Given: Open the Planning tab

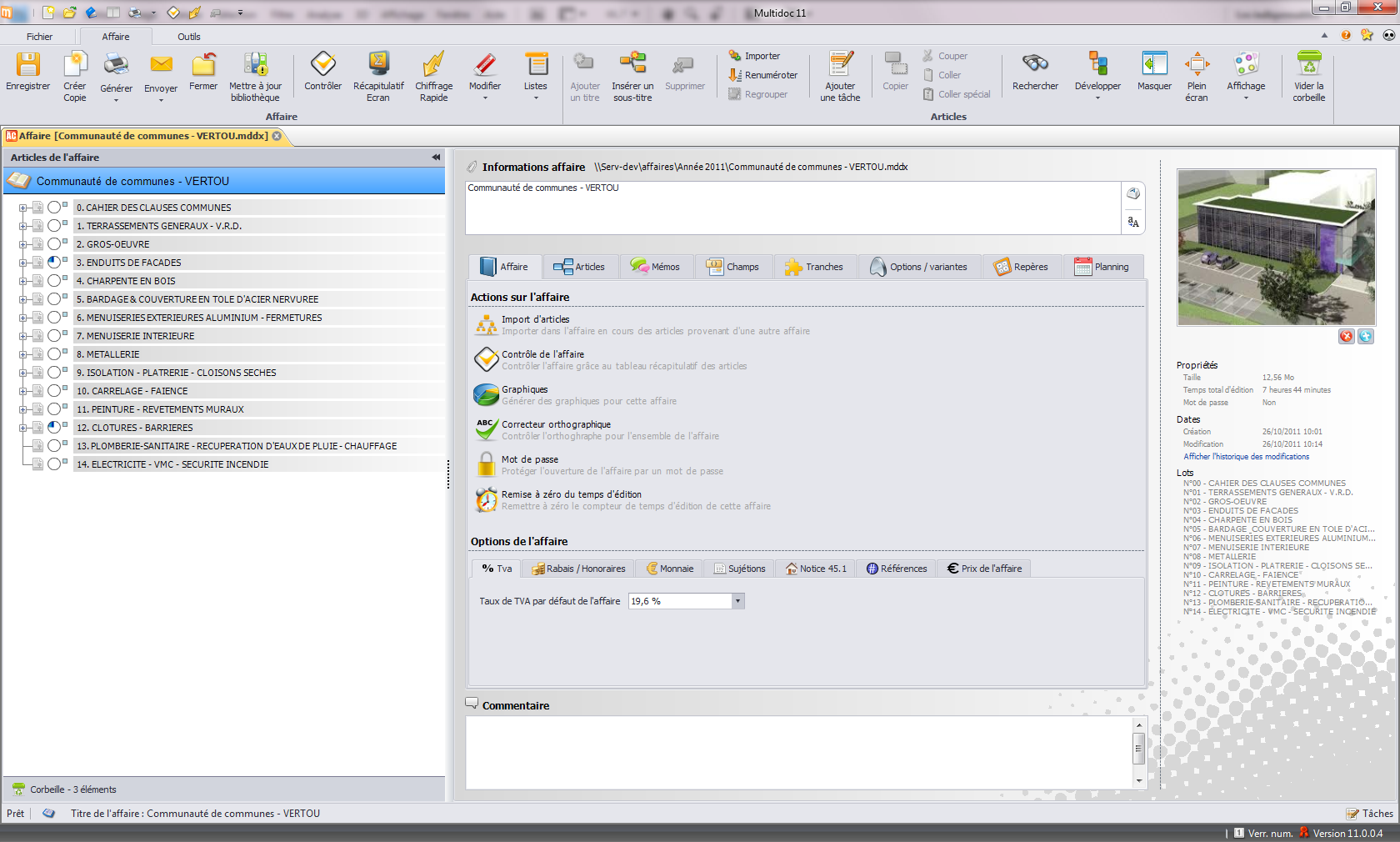Looking at the screenshot, I should coord(1102,267).
